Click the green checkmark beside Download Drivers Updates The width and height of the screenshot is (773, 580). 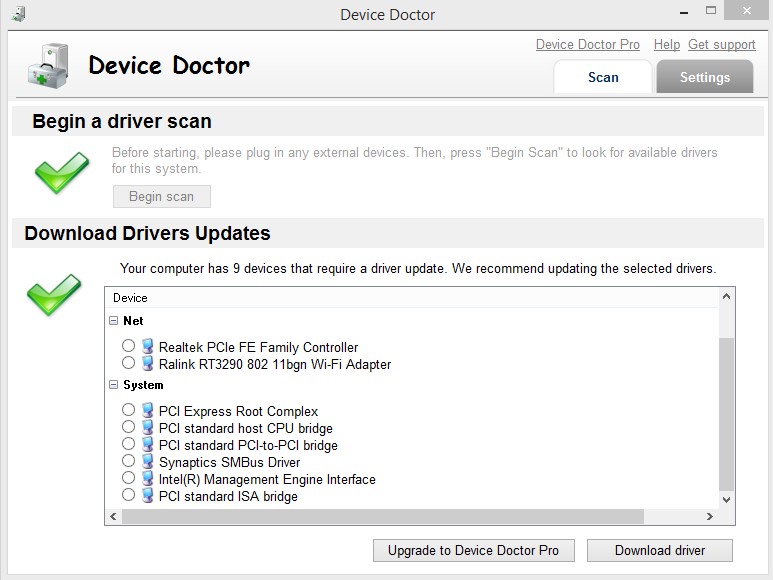[54, 294]
